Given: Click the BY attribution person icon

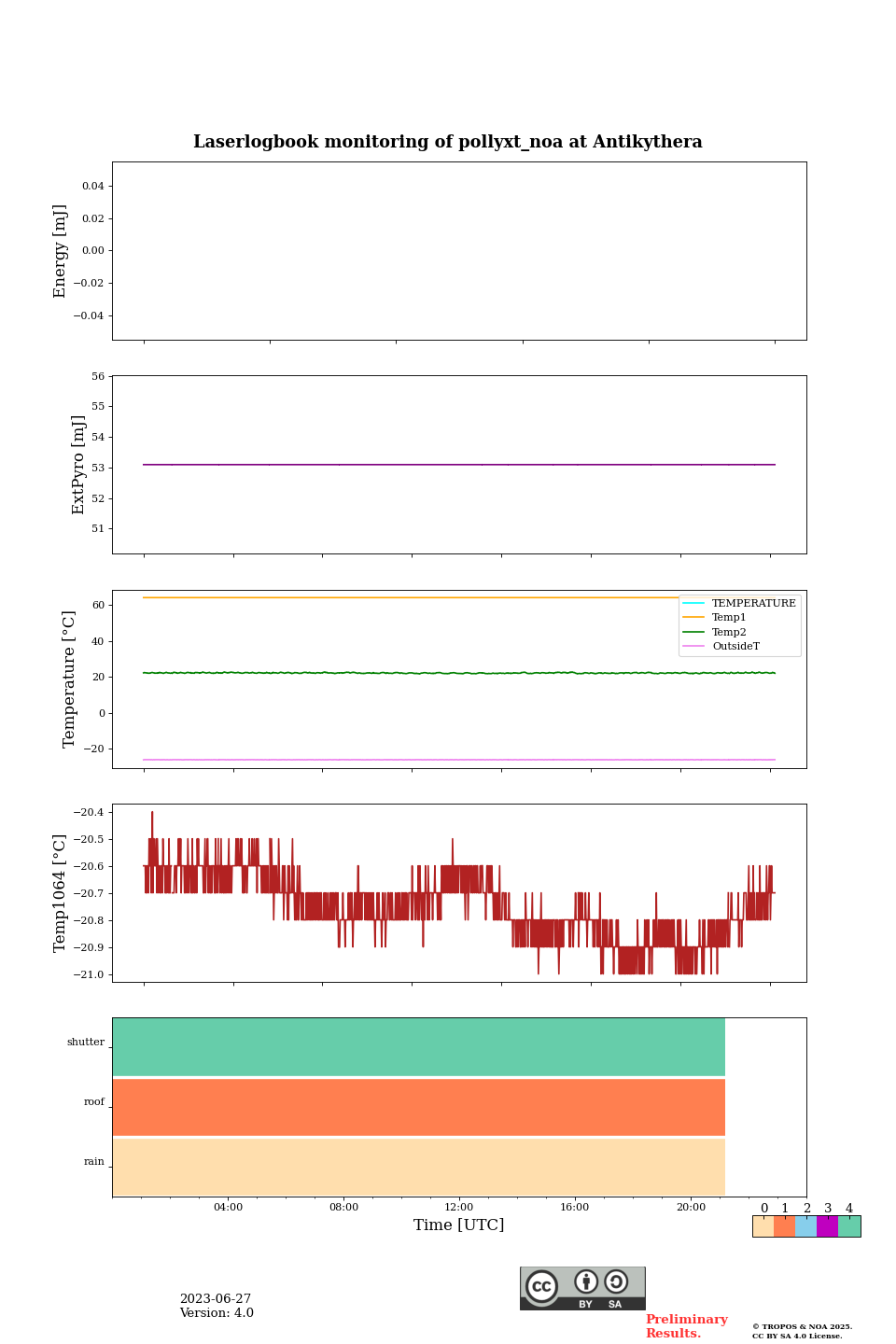Looking at the screenshot, I should (586, 1281).
